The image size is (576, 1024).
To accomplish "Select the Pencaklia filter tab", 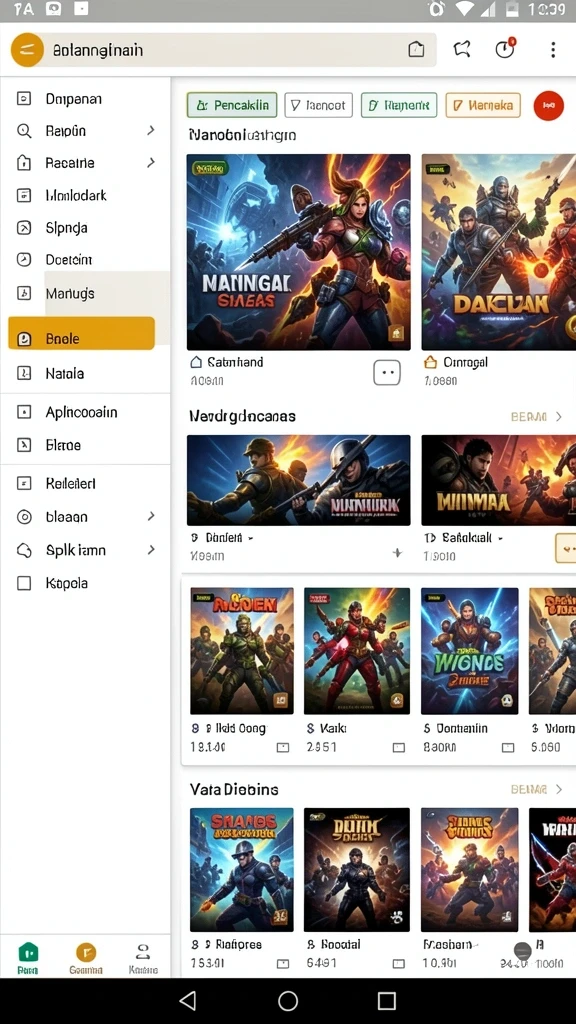I will coord(232,105).
